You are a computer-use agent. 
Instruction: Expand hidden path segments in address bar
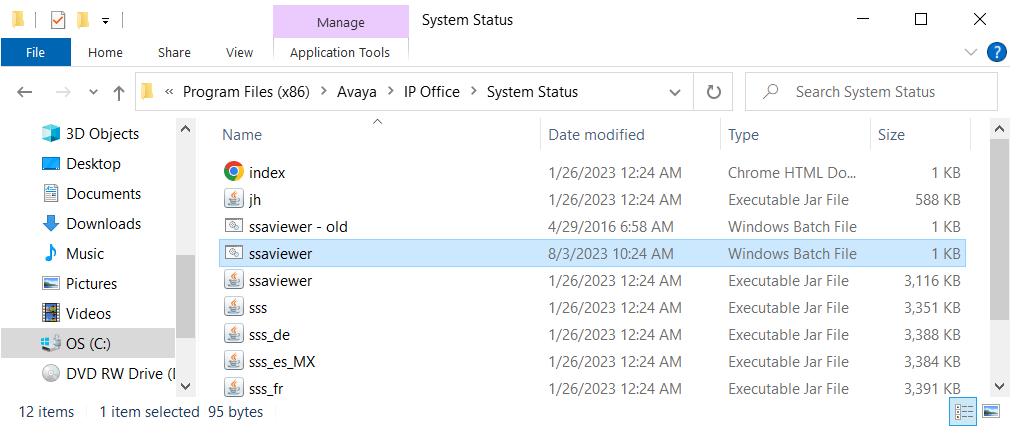point(169,92)
